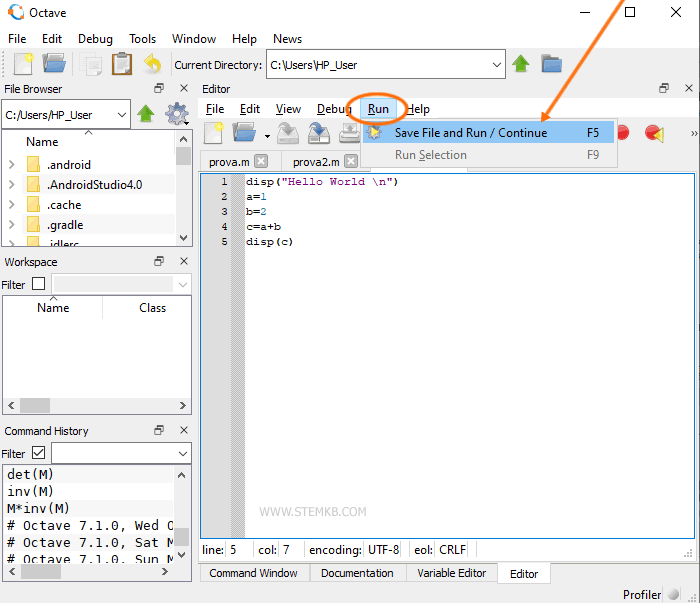Click the Browse directories folder icon

pyautogui.click(x=551, y=64)
